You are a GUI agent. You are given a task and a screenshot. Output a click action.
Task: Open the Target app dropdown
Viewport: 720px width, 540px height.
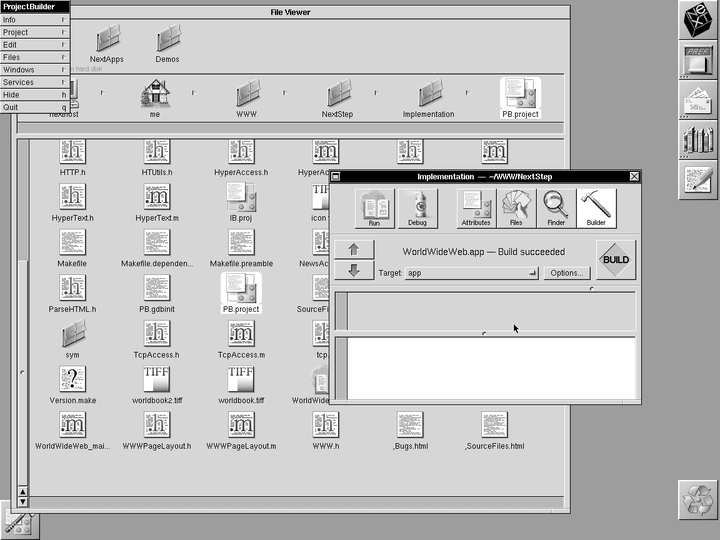point(472,273)
